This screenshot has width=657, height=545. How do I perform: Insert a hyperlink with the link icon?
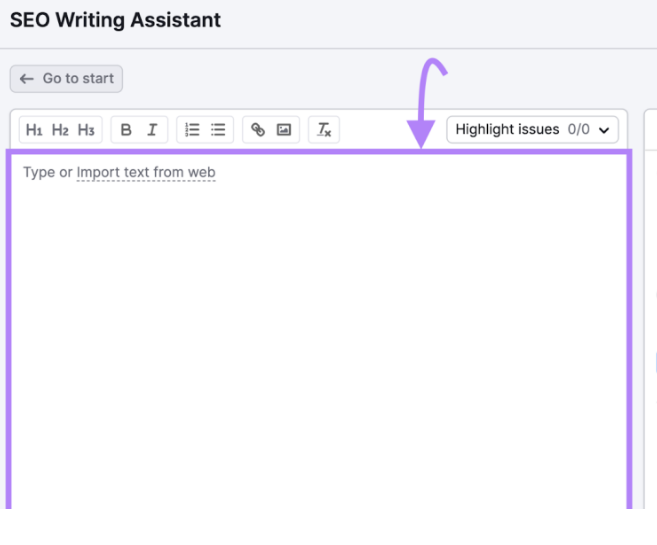pyautogui.click(x=258, y=130)
